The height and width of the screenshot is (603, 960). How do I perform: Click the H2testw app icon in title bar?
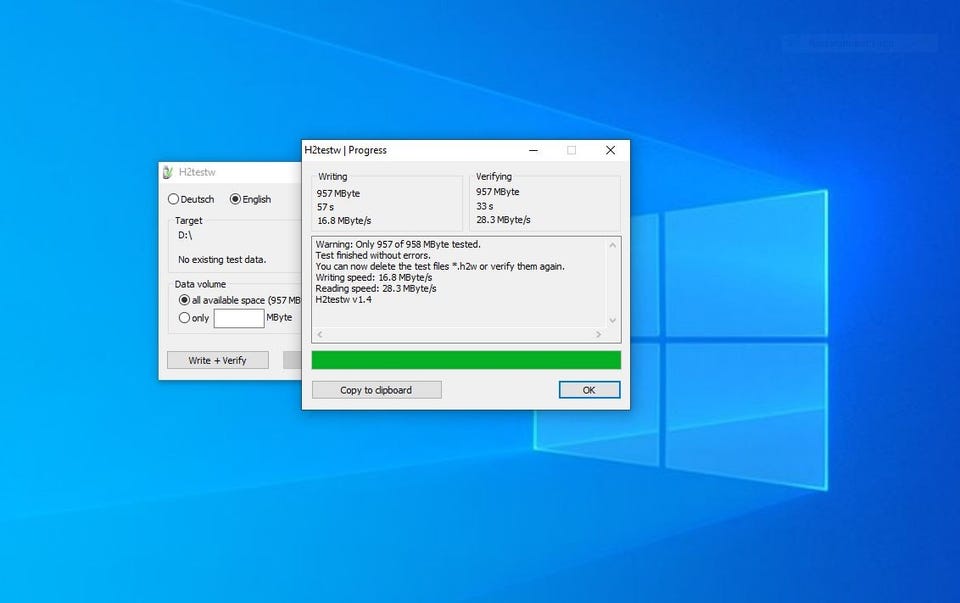(168, 173)
